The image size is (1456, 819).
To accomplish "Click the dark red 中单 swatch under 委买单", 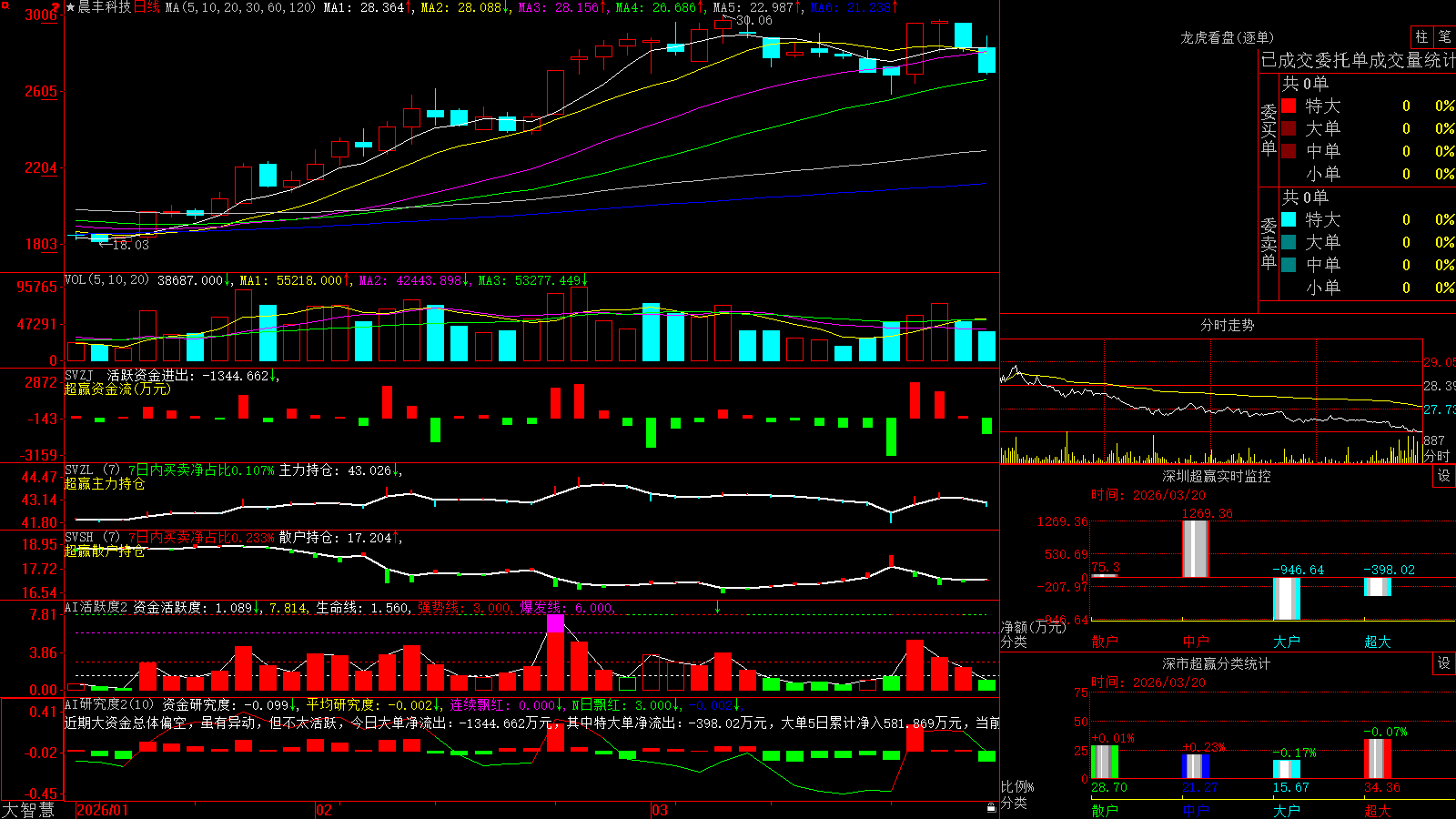I will (1289, 150).
